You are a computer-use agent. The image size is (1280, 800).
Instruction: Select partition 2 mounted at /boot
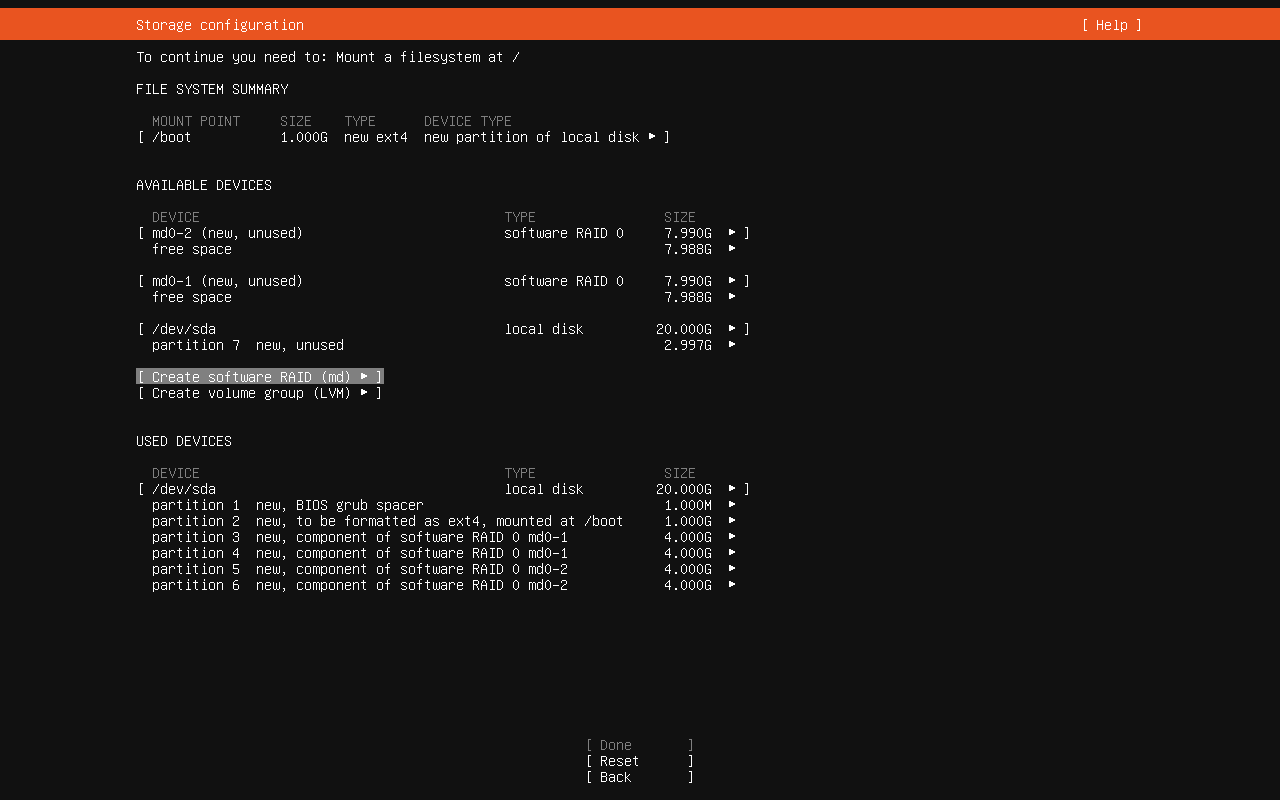click(443, 521)
